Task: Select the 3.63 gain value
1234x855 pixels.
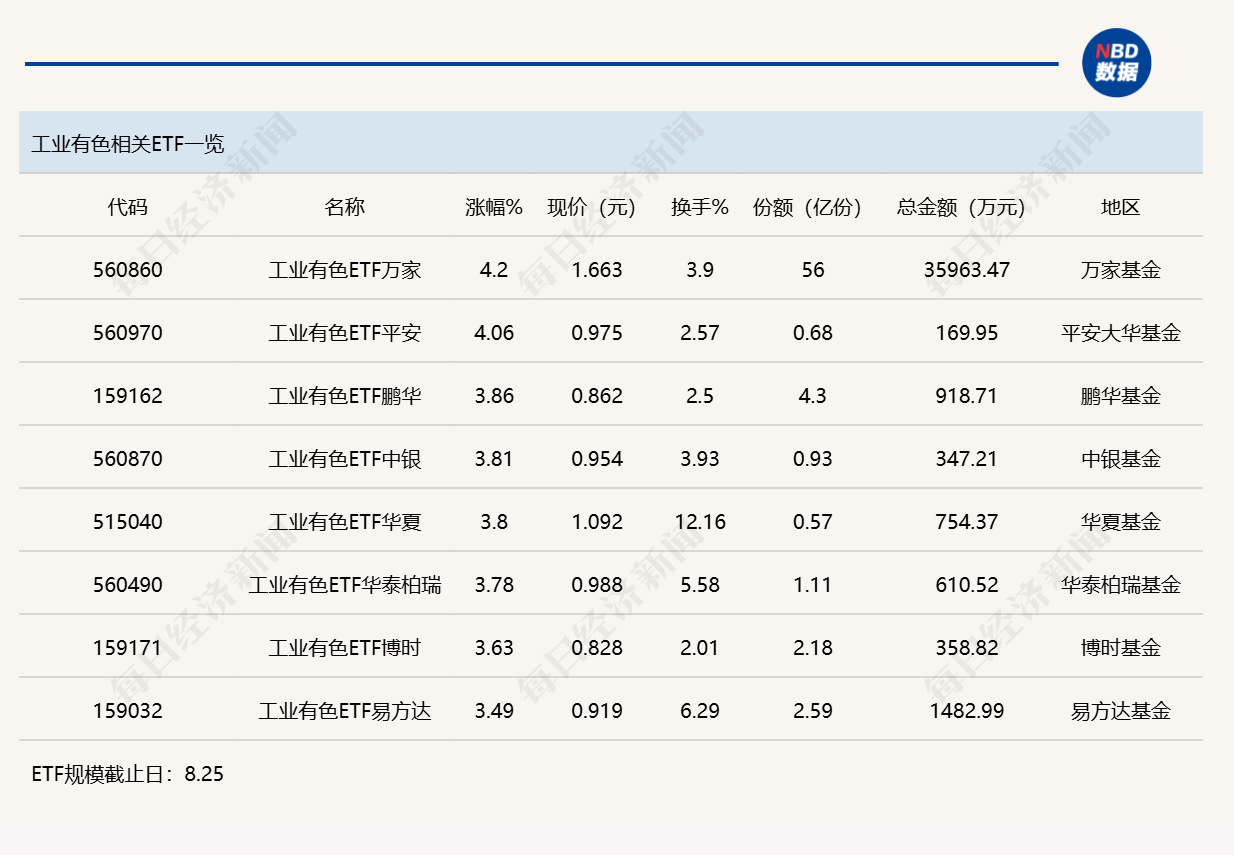Action: [x=494, y=648]
